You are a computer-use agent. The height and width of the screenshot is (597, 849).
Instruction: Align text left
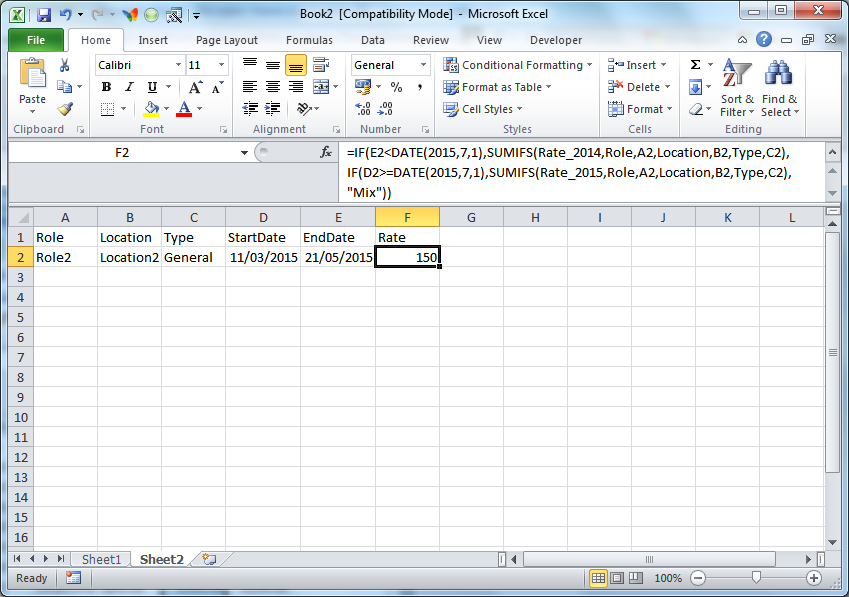tap(250, 87)
